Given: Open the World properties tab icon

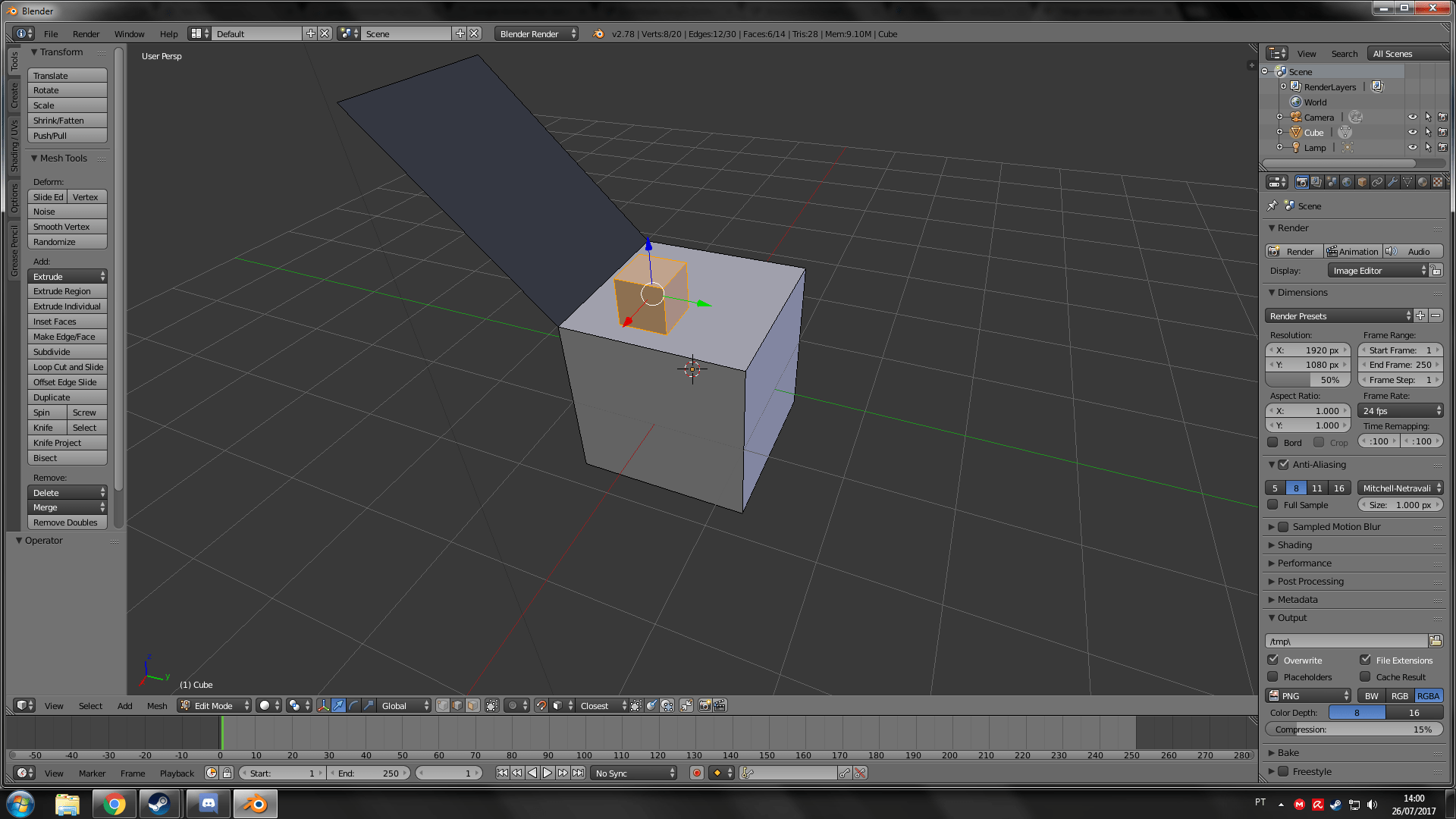Looking at the screenshot, I should [1347, 182].
